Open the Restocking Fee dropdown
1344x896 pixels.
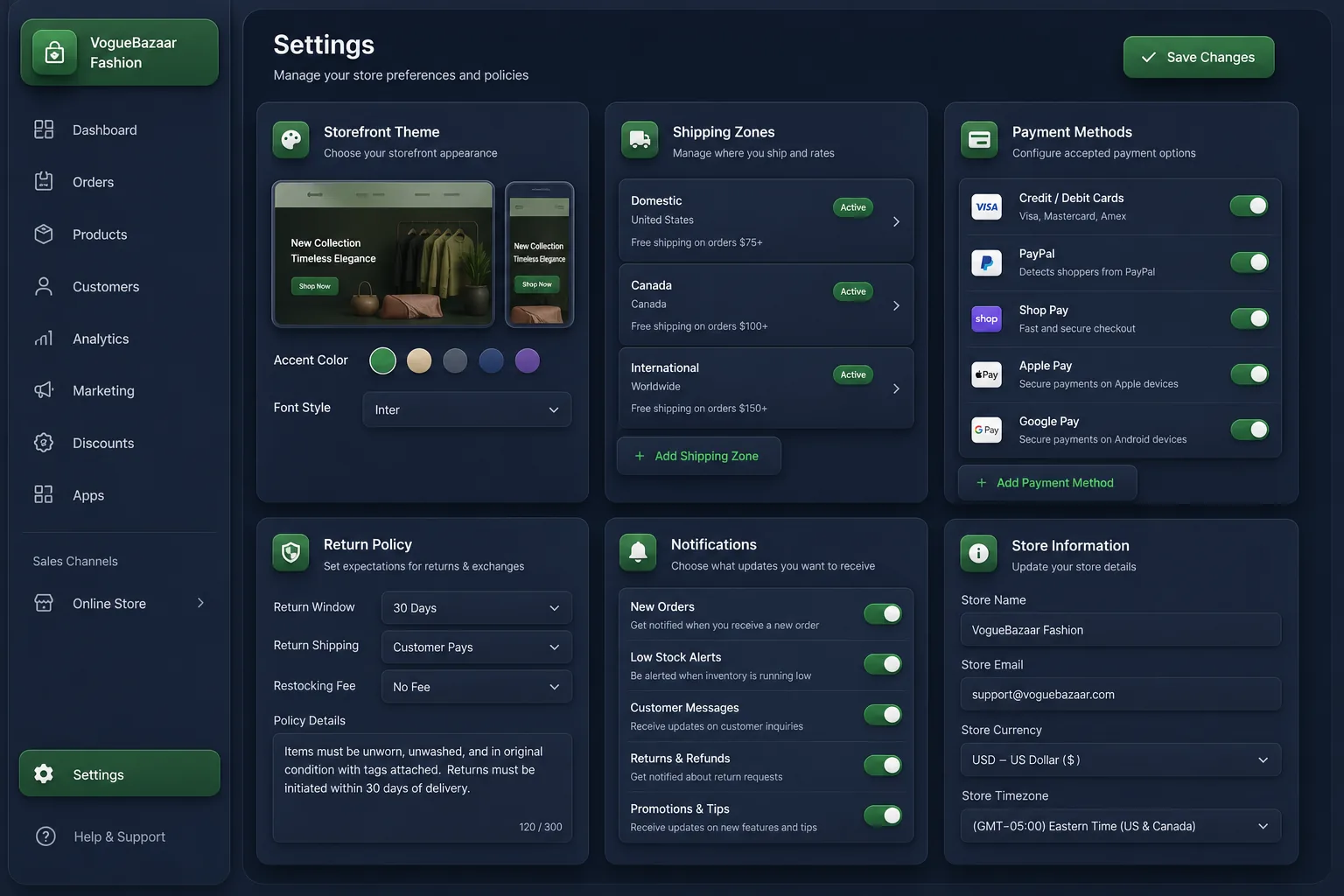coord(477,687)
